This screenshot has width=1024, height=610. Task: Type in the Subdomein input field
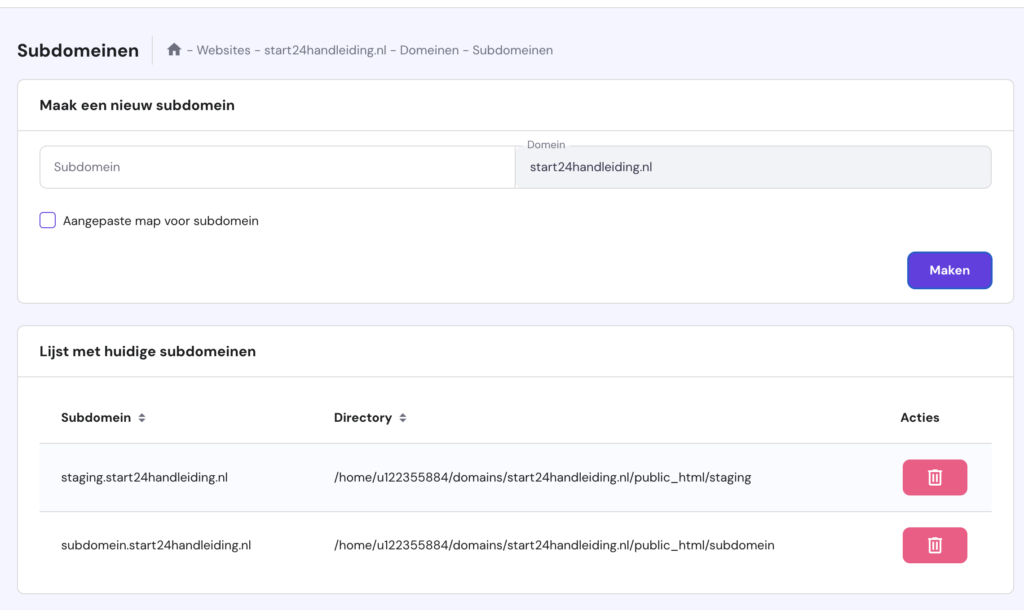coord(277,167)
